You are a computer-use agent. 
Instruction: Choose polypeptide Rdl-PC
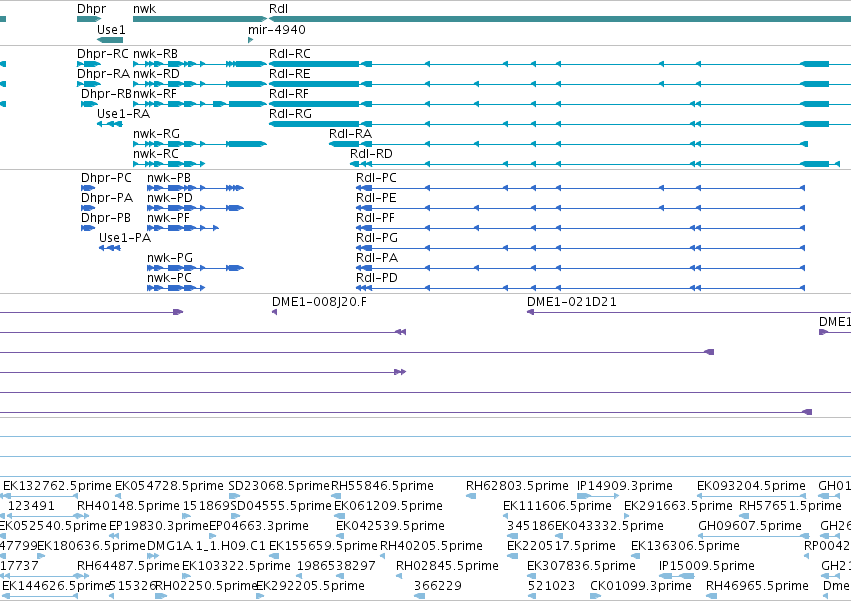click(x=376, y=178)
